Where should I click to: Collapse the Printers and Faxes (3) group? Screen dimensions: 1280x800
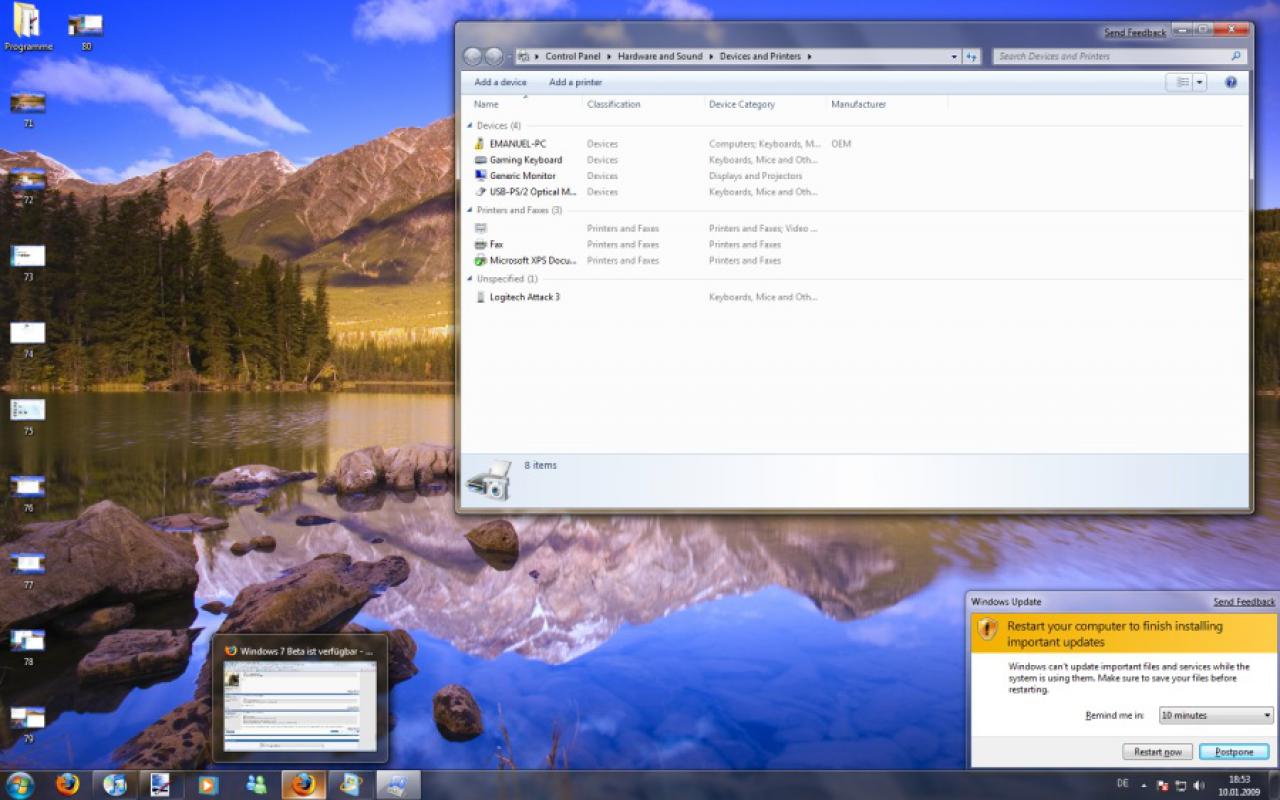pos(470,211)
